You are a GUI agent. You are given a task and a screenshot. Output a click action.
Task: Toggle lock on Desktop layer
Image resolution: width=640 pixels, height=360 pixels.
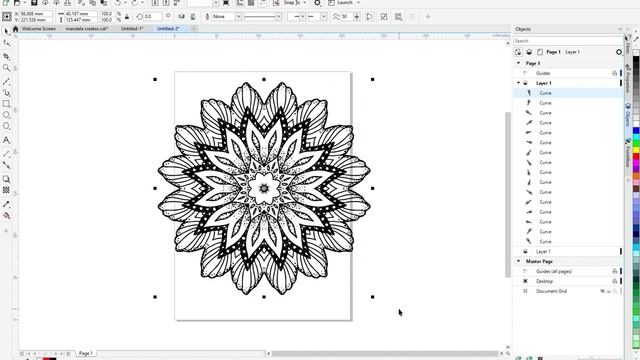[614, 281]
